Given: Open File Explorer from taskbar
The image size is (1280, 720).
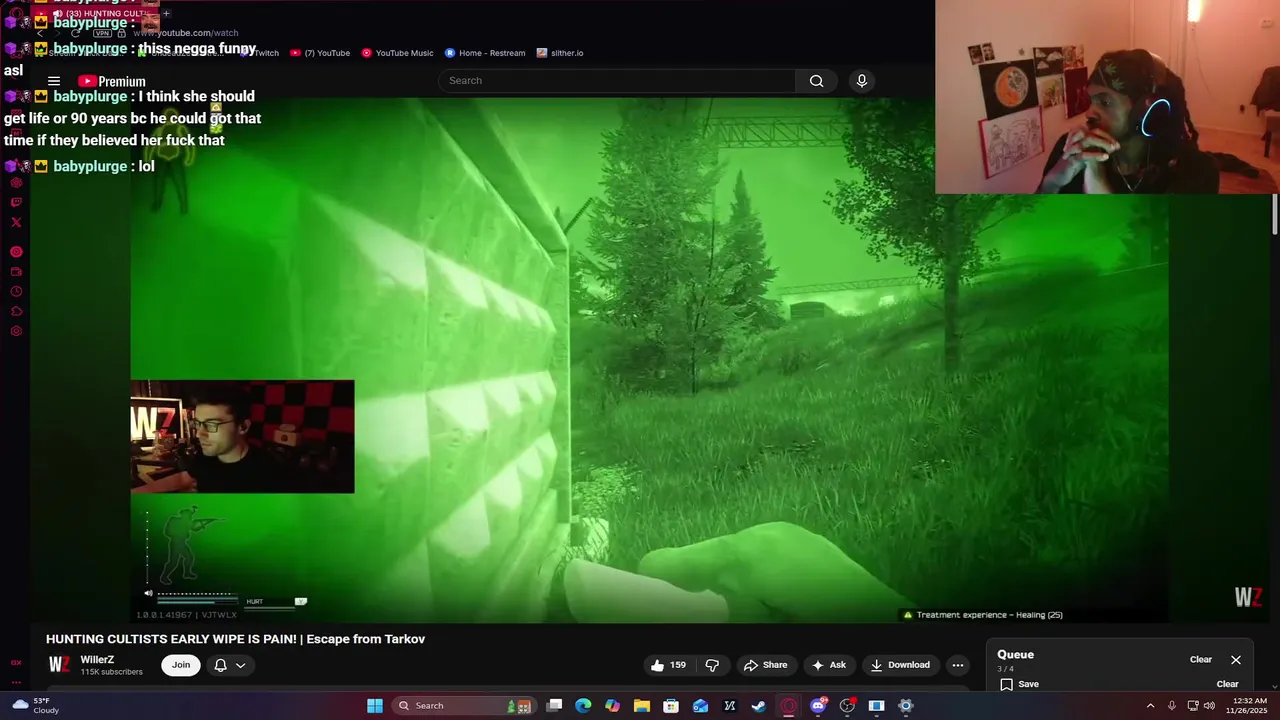Looking at the screenshot, I should 642,706.
